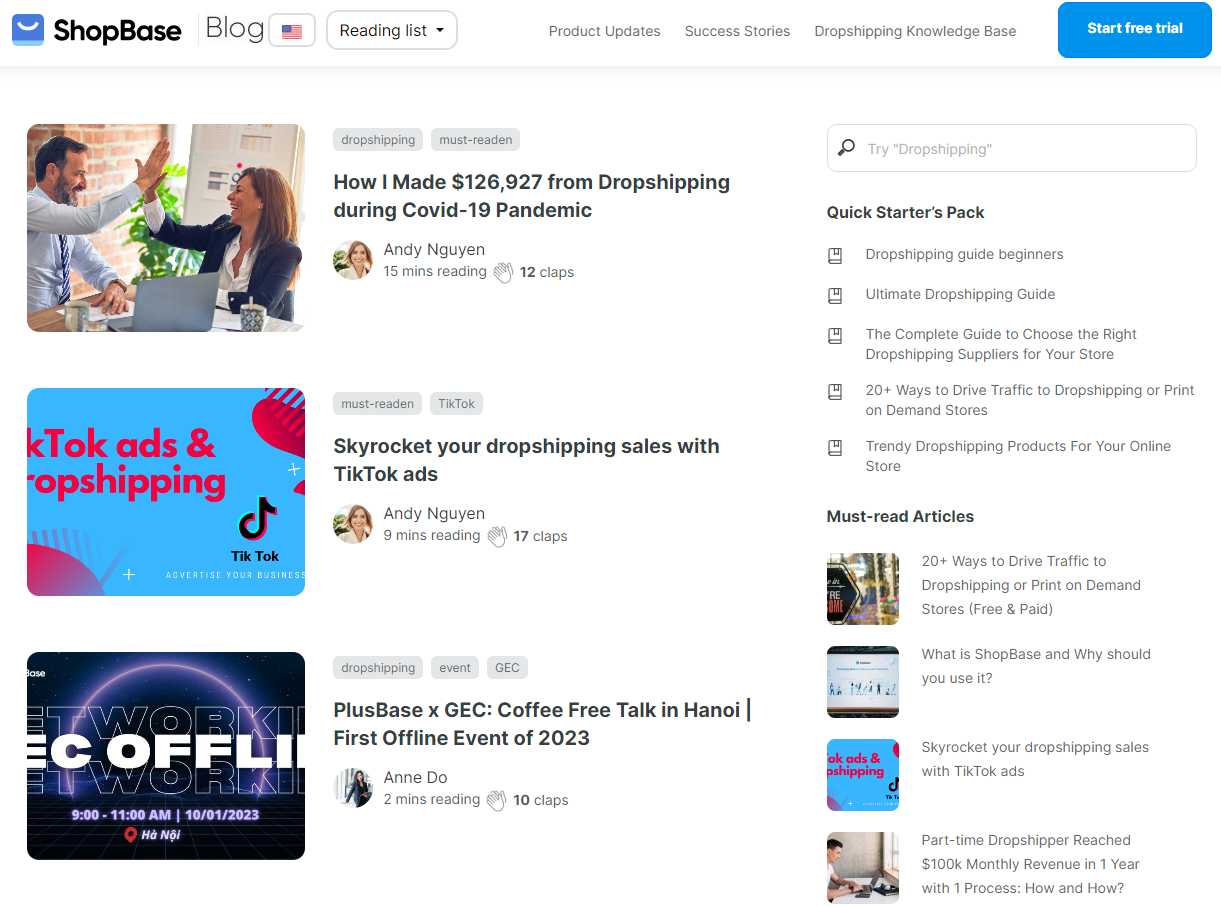This screenshot has width=1221, height=906.
Task: Open the Covid-19 Pandemic article thumbnail
Action: click(x=166, y=228)
